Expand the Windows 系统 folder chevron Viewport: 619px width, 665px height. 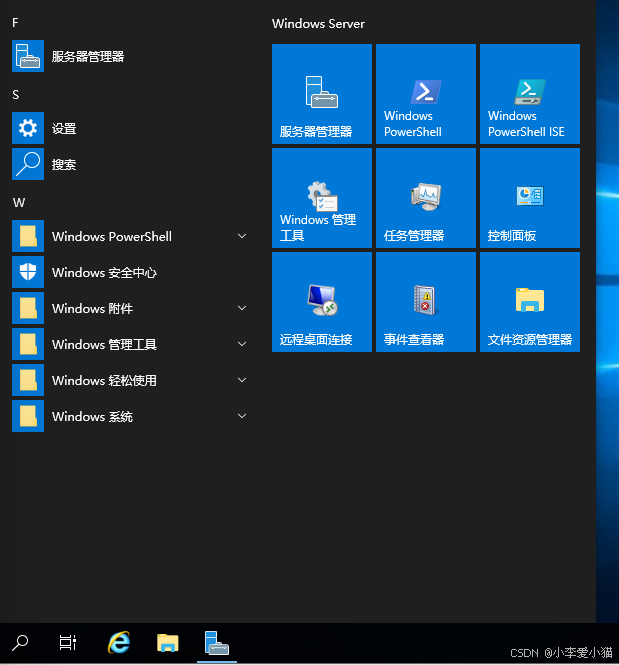(x=242, y=416)
